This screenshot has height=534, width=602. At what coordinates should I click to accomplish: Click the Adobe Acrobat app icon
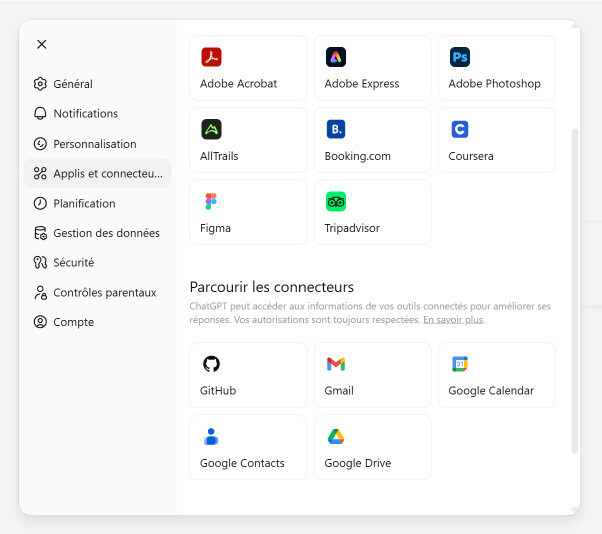coord(211,57)
